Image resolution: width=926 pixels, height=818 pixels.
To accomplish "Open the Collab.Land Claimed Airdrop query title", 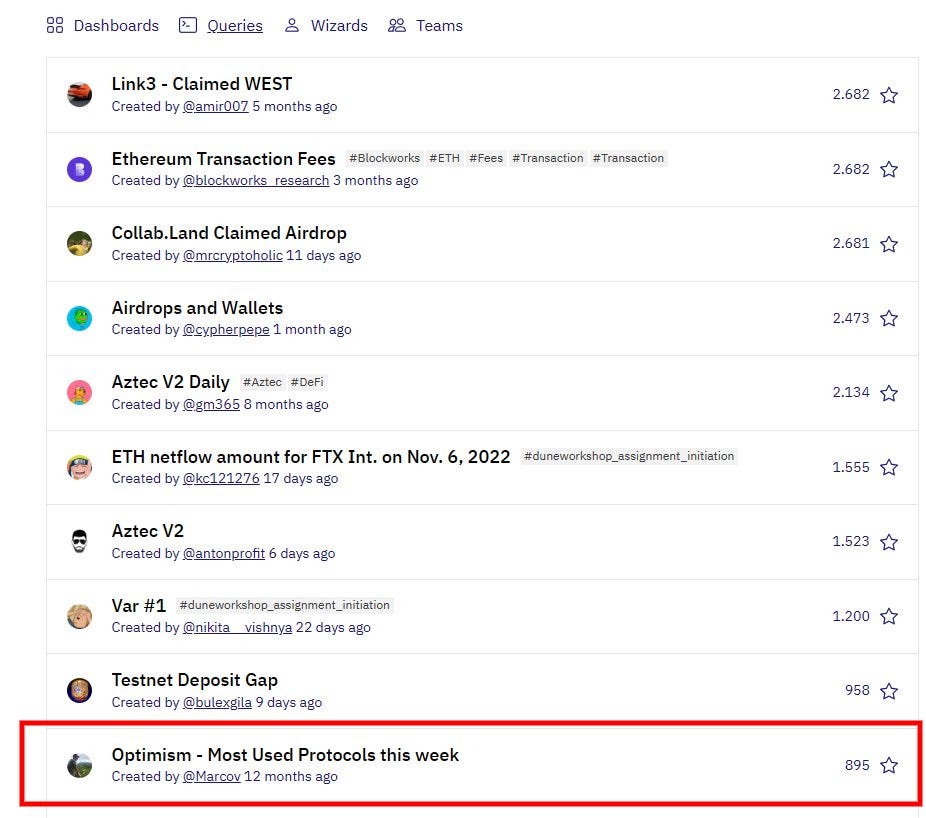I will 229,233.
